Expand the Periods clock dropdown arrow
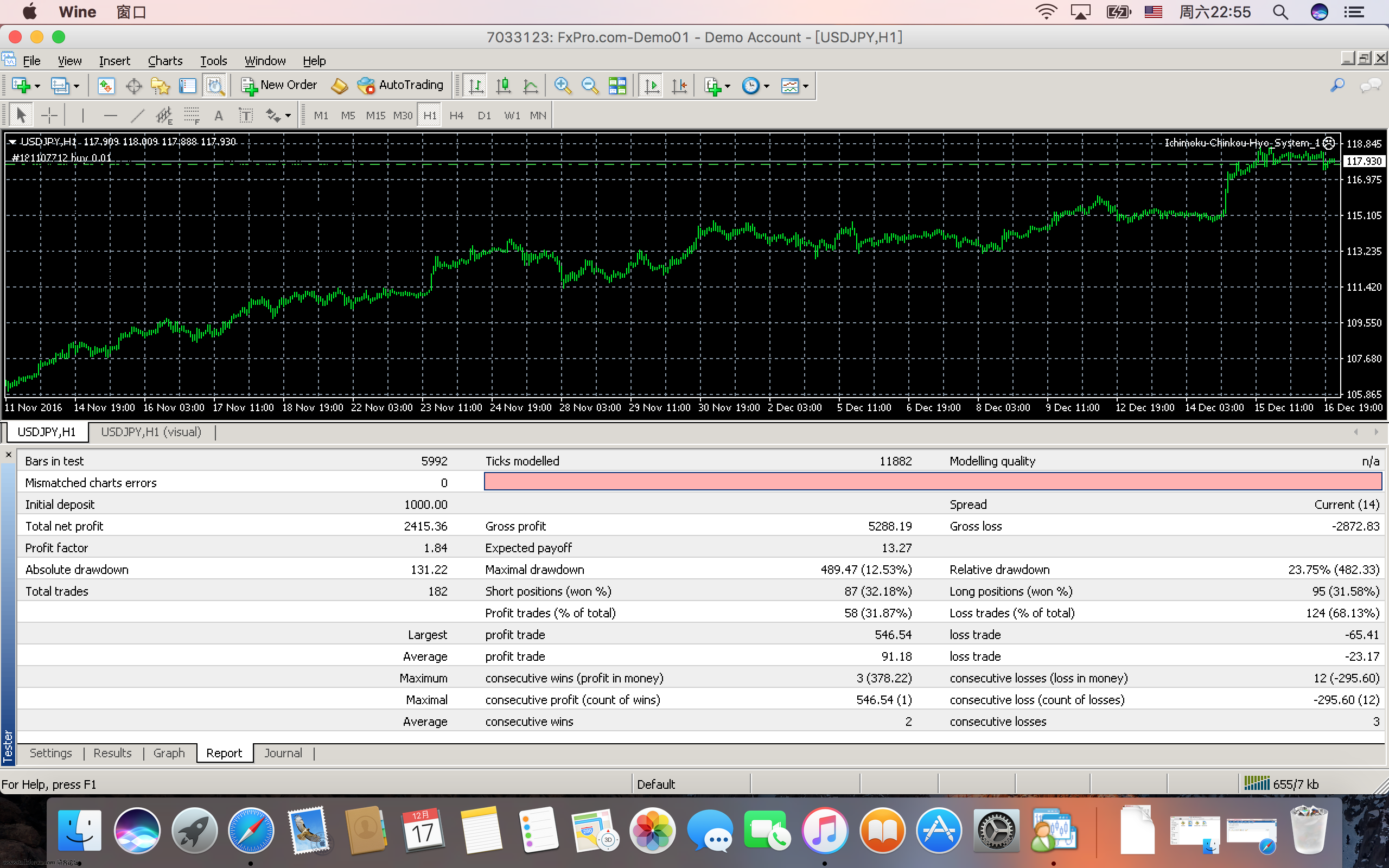Viewport: 1389px width, 868px height. [766, 86]
